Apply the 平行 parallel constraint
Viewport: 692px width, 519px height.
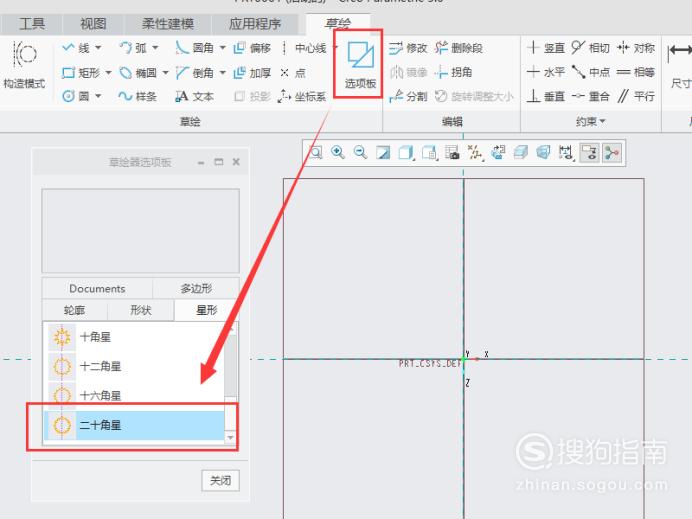tap(636, 96)
